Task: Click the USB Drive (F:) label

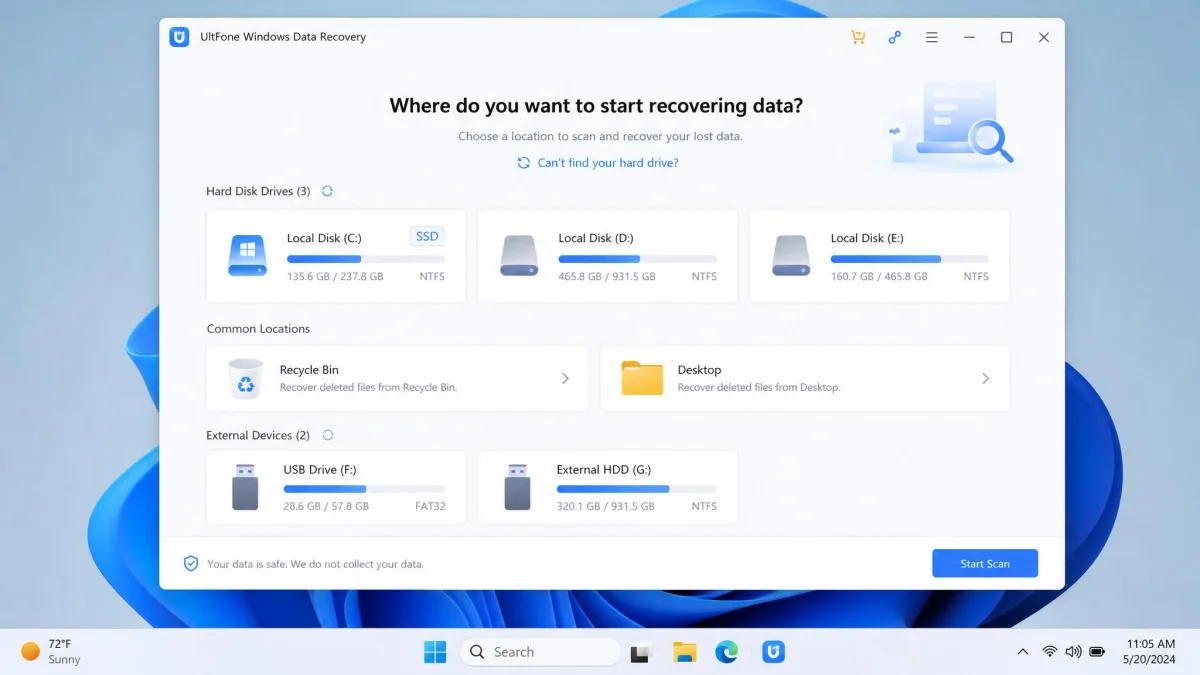Action: (320, 470)
